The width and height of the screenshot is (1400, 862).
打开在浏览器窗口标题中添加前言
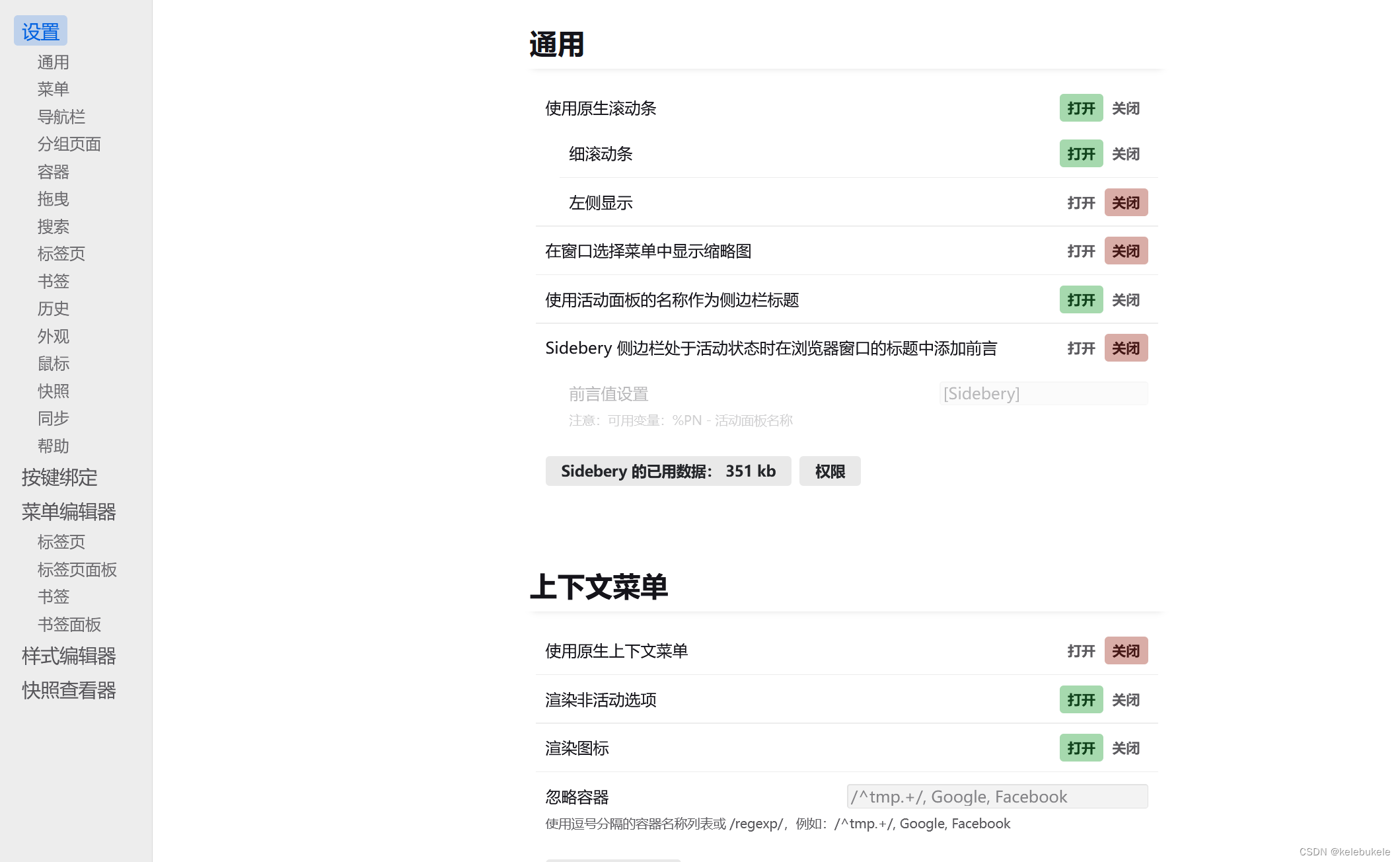pos(1081,348)
